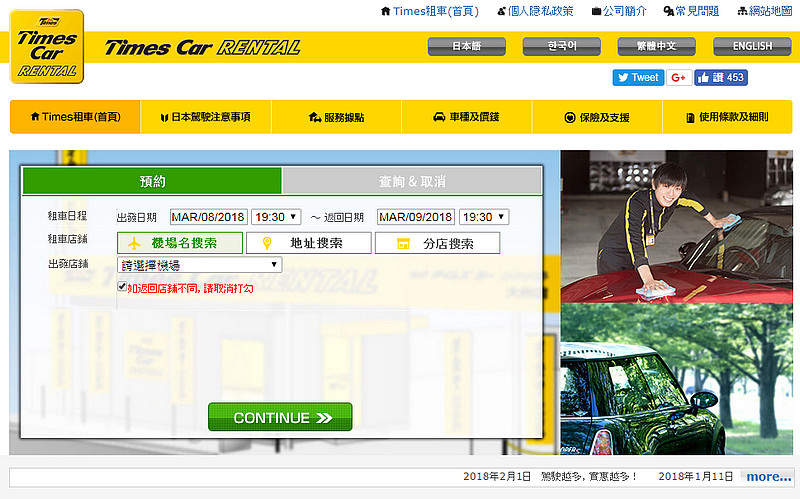Click the departure date field MAR/08/2018
The height and width of the screenshot is (499, 800).
click(x=208, y=217)
